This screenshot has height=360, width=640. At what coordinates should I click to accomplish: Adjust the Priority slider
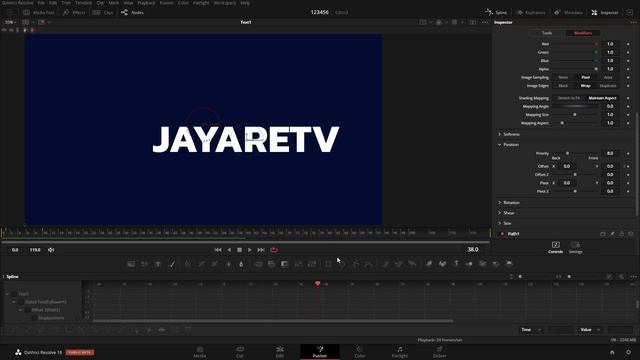pos(576,153)
